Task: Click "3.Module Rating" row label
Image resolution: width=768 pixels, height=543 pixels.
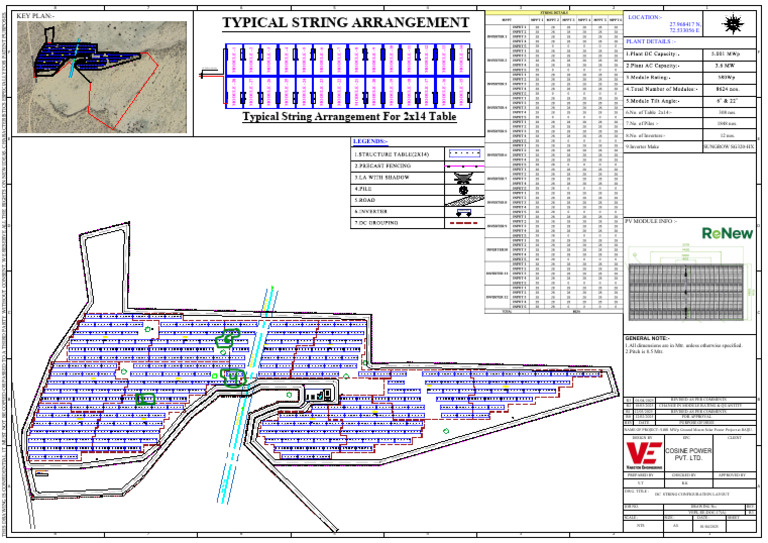Action: point(648,77)
